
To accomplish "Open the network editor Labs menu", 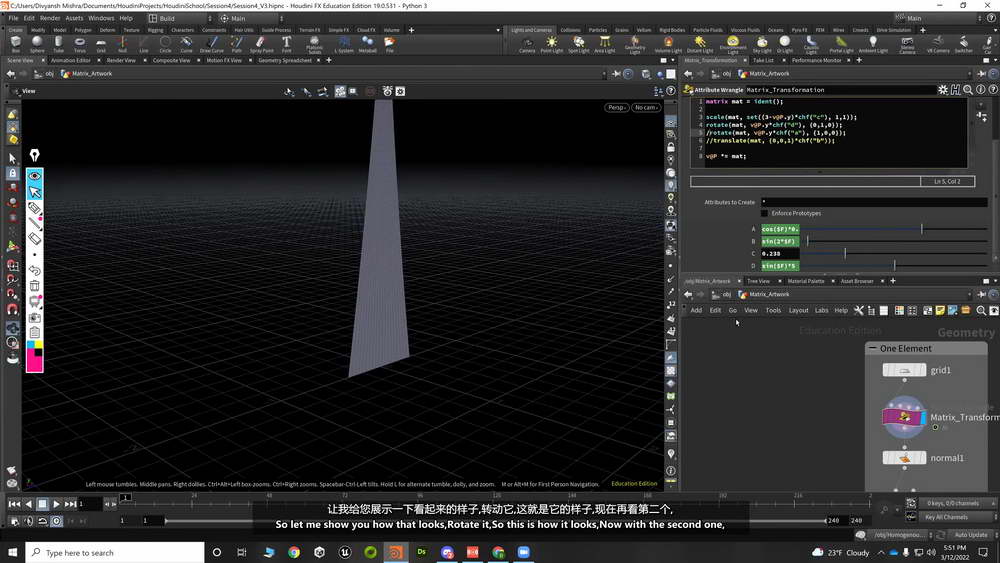I will [821, 311].
